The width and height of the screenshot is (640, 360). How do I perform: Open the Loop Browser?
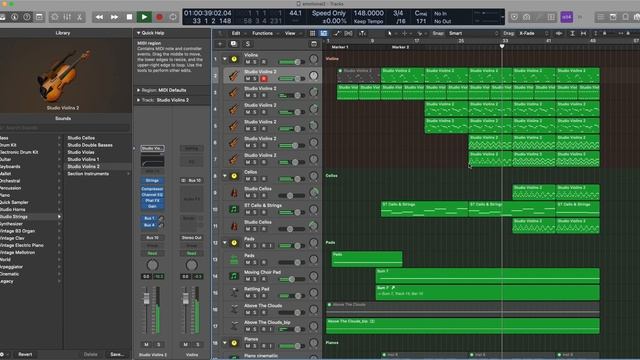625,17
